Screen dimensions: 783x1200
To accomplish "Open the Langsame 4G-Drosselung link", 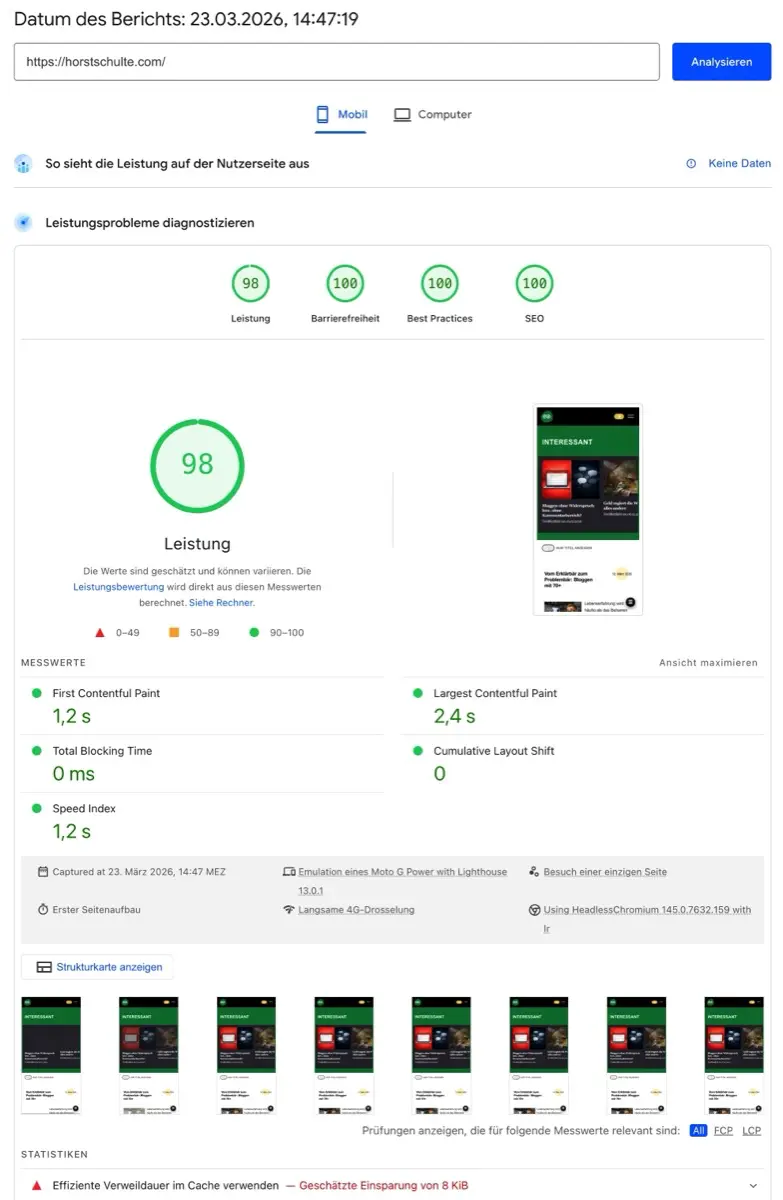I will (356, 910).
